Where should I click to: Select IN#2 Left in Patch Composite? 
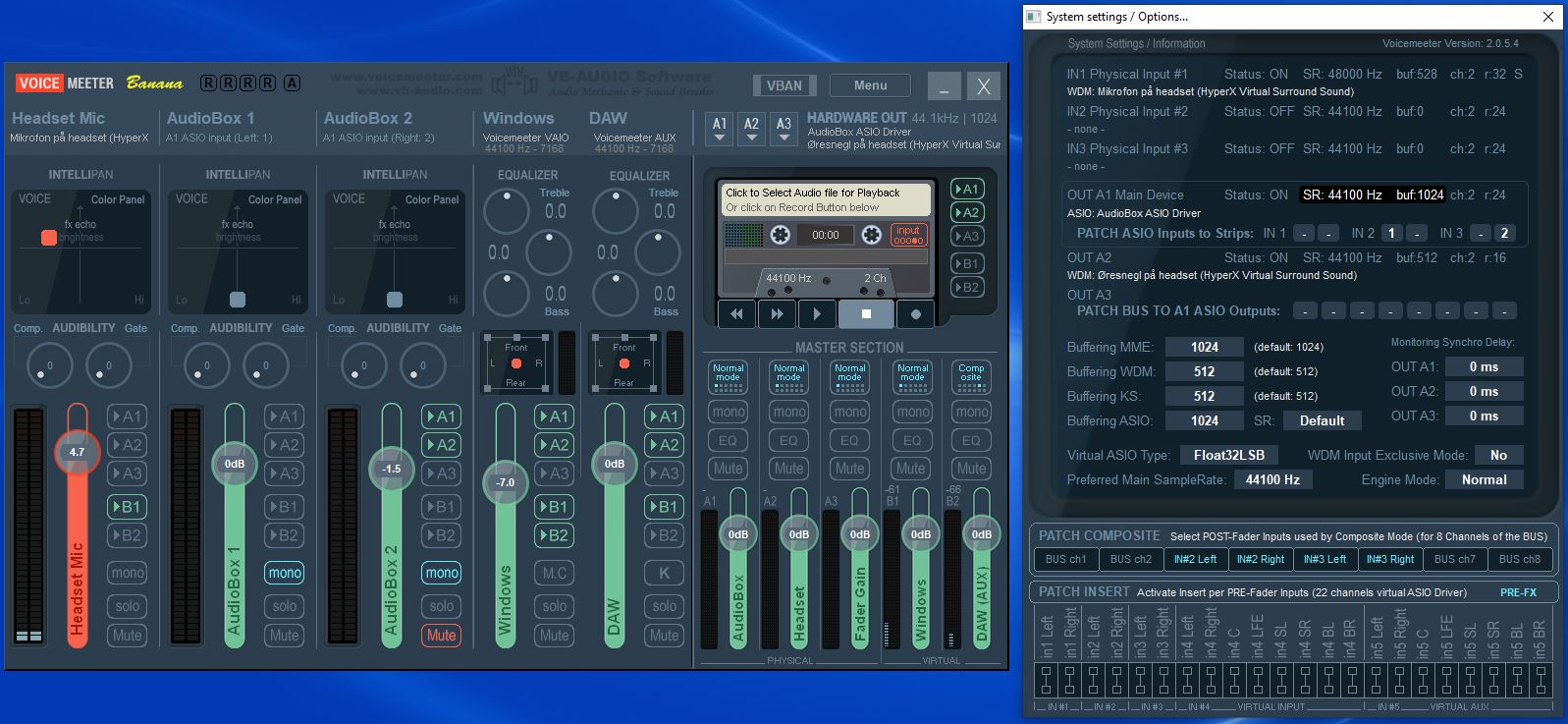click(x=1195, y=559)
